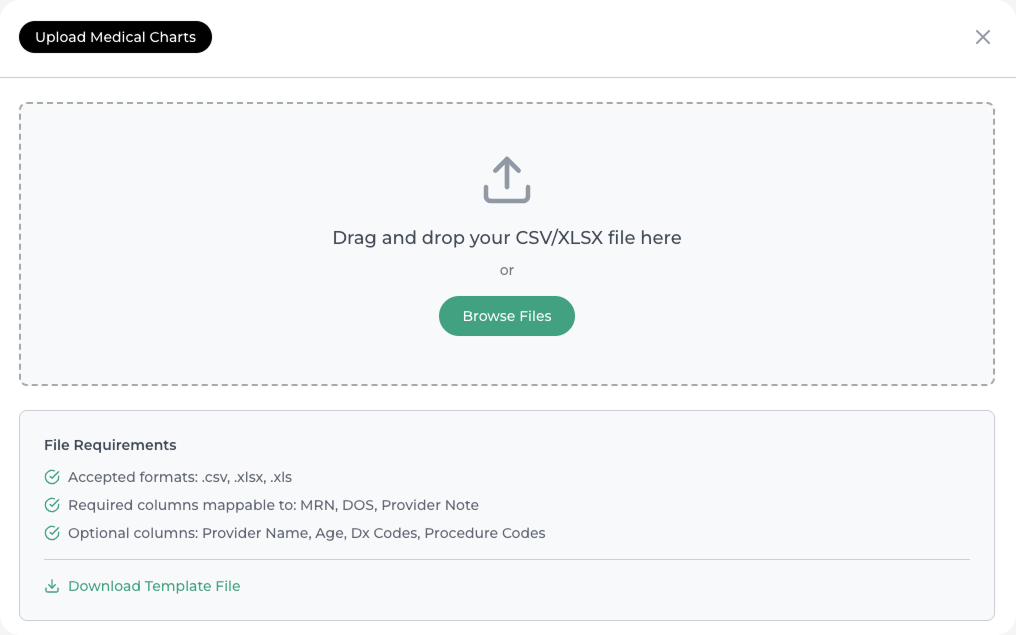Click the upload tray arrow icon
Screen dimensions: 1016x635
point(507,180)
